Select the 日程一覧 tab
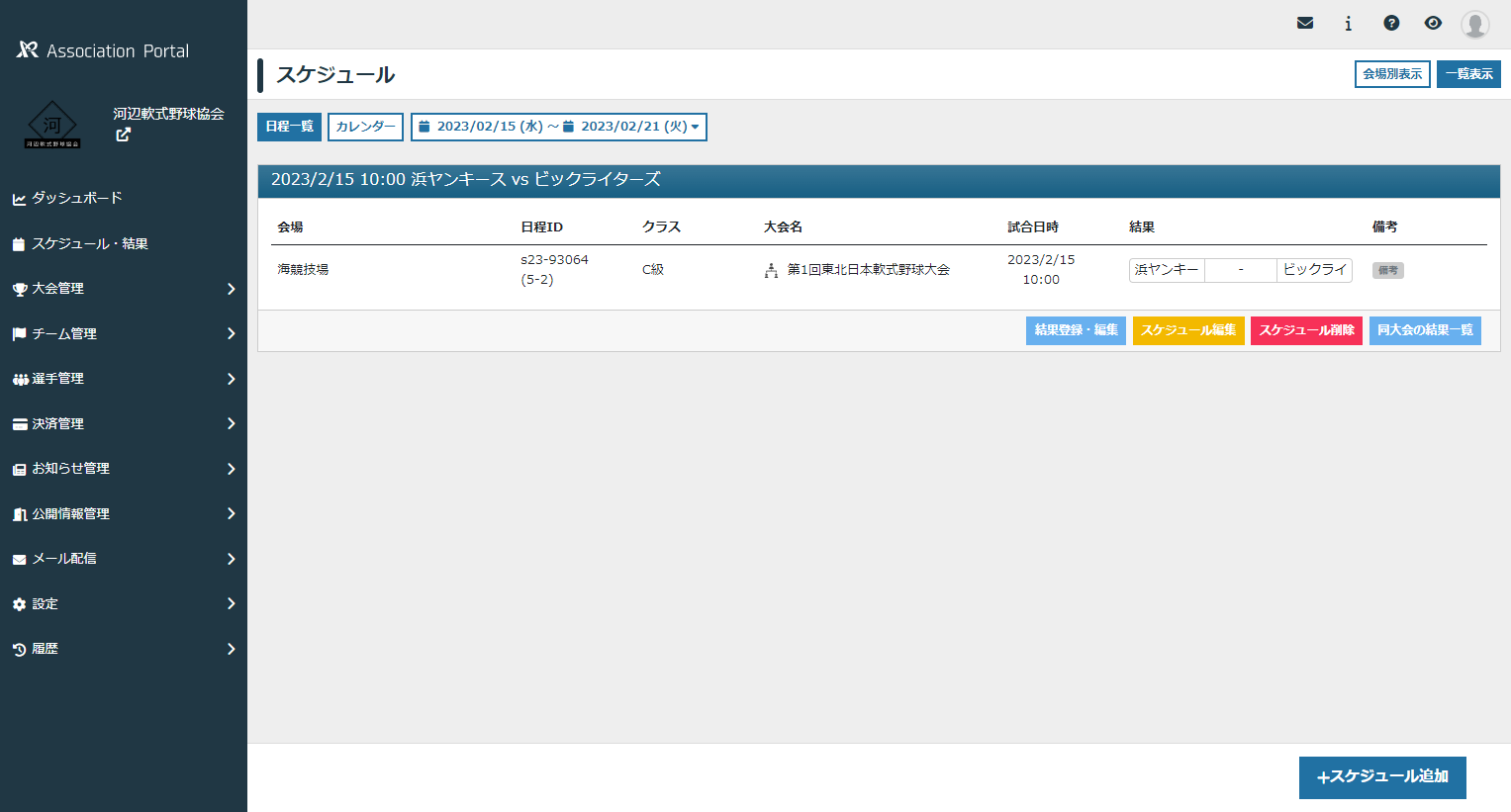This screenshot has width=1511, height=812. [x=289, y=127]
